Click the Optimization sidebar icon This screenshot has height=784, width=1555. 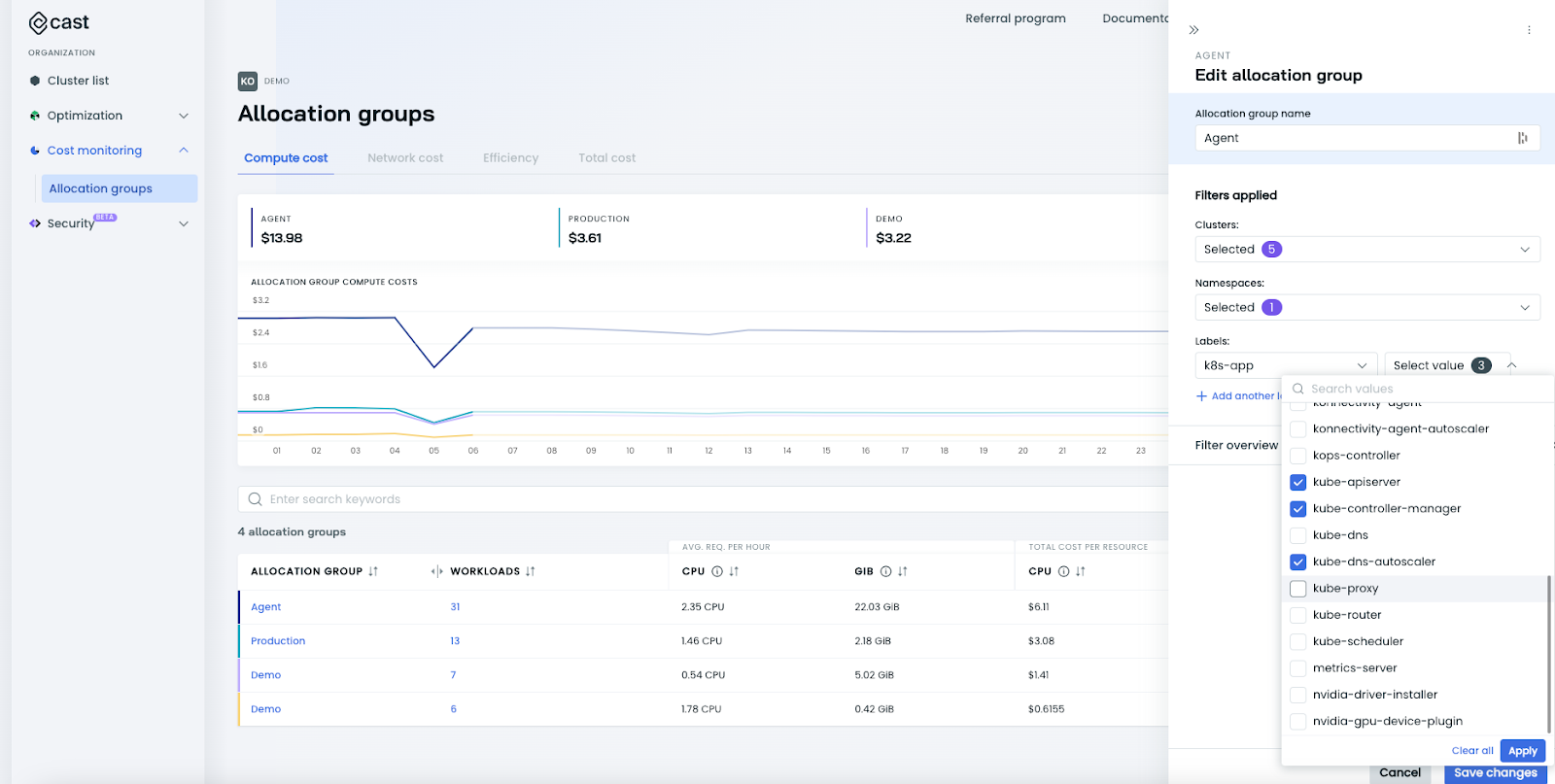[x=35, y=116]
